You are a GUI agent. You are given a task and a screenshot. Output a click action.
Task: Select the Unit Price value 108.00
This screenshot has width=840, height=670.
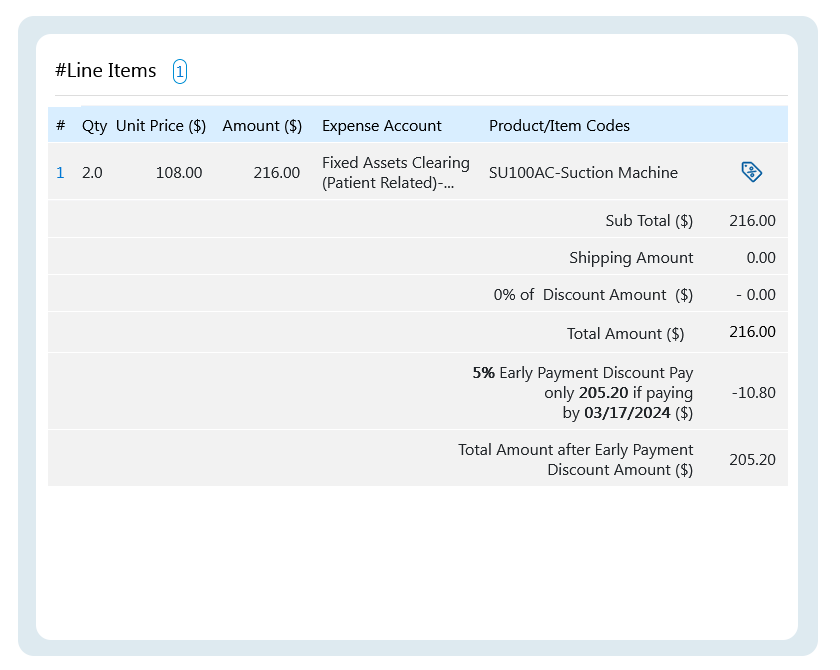coord(178,172)
